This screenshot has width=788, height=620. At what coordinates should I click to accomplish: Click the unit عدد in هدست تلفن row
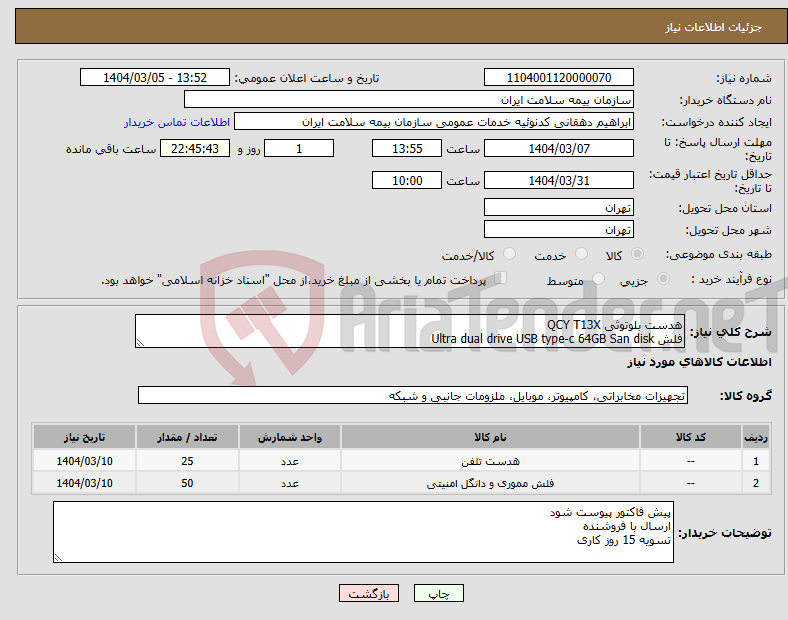pyautogui.click(x=290, y=461)
